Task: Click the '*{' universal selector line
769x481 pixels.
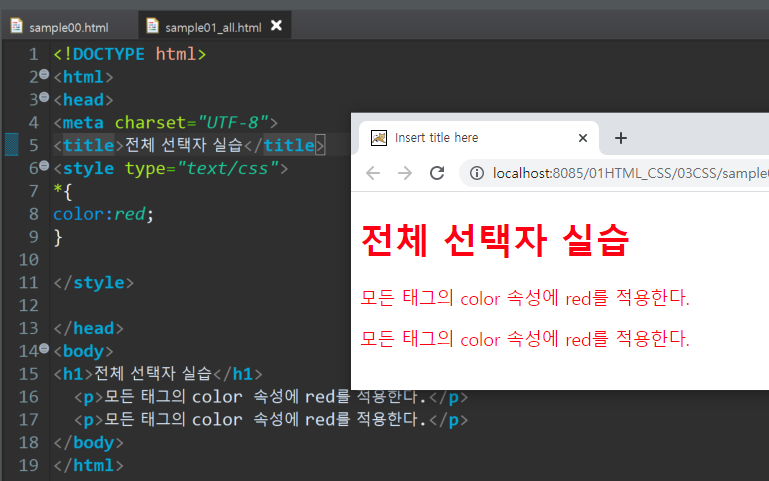Action: click(63, 191)
